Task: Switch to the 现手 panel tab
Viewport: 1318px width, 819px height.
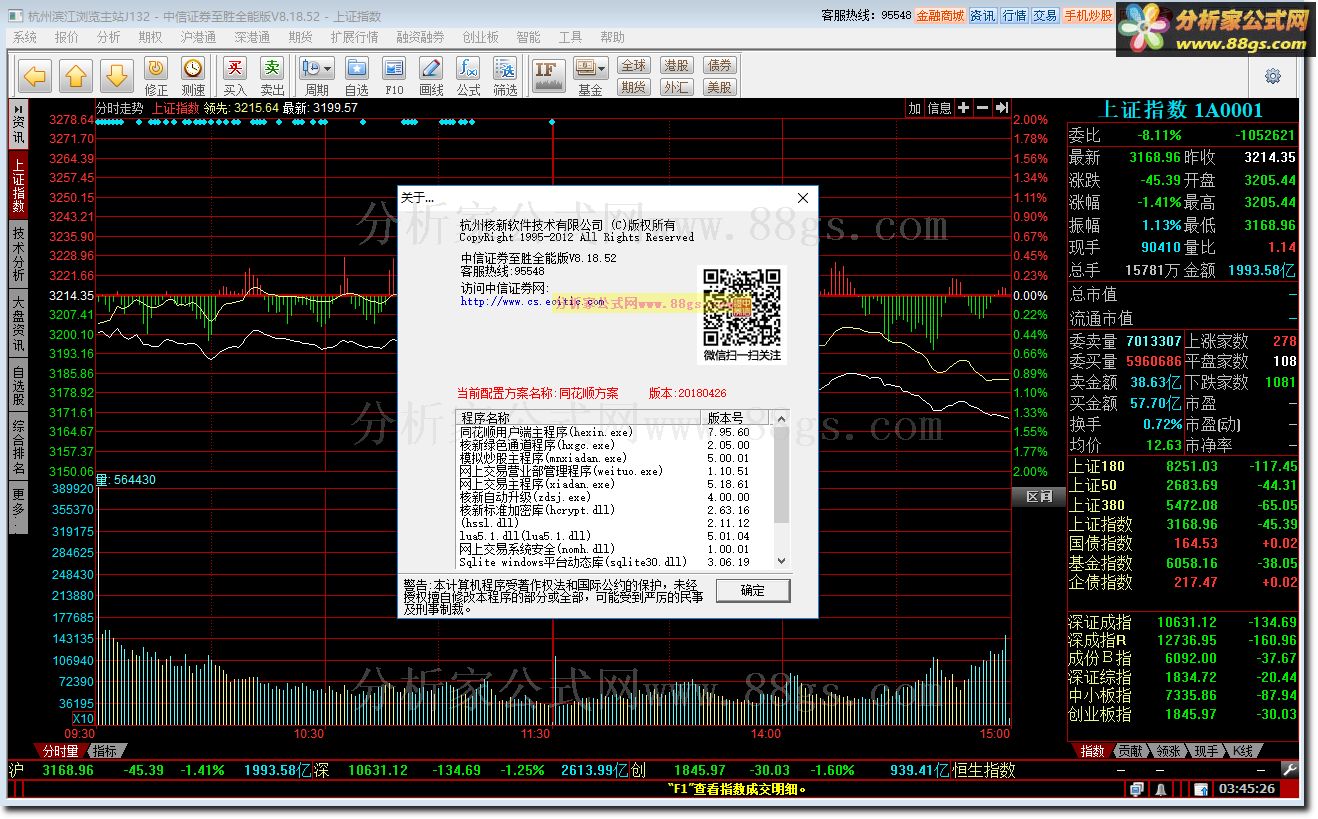Action: 1206,751
